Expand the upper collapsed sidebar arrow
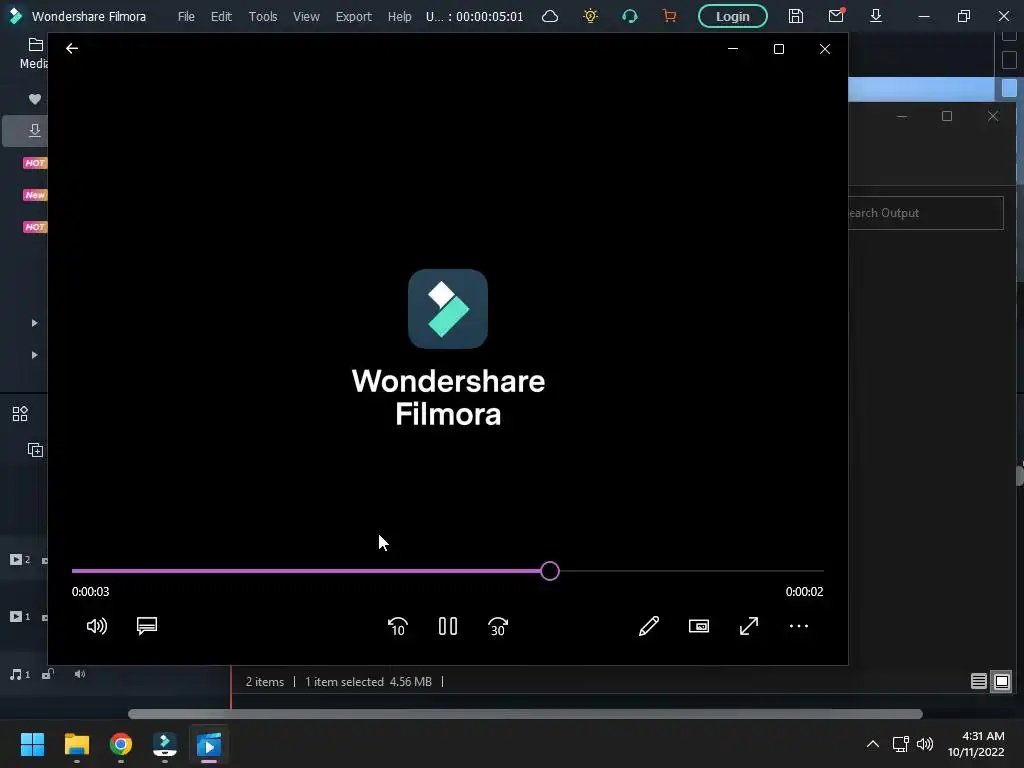Viewport: 1024px width, 768px height. [35, 323]
